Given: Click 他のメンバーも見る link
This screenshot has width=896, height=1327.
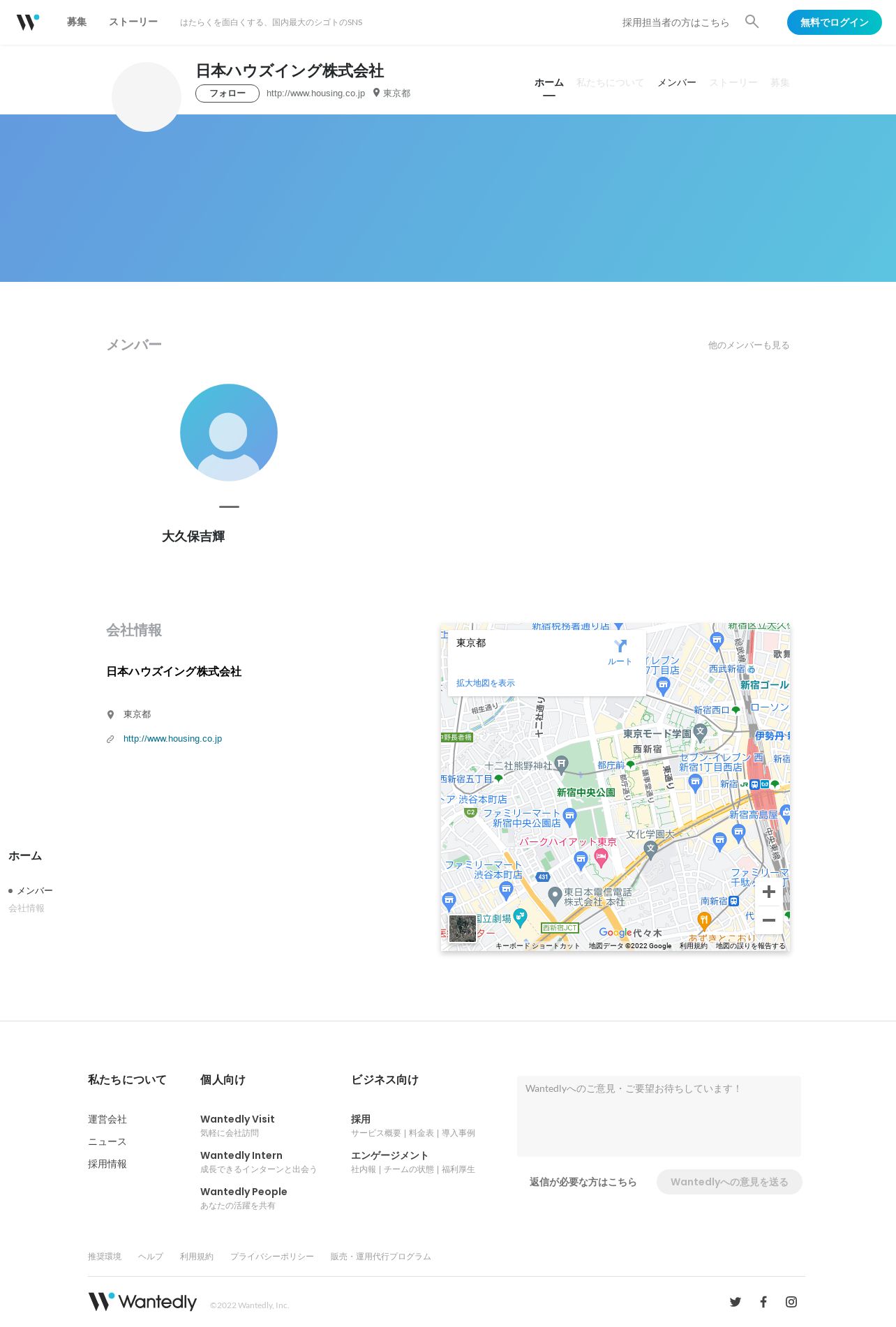Looking at the screenshot, I should coord(749,345).
